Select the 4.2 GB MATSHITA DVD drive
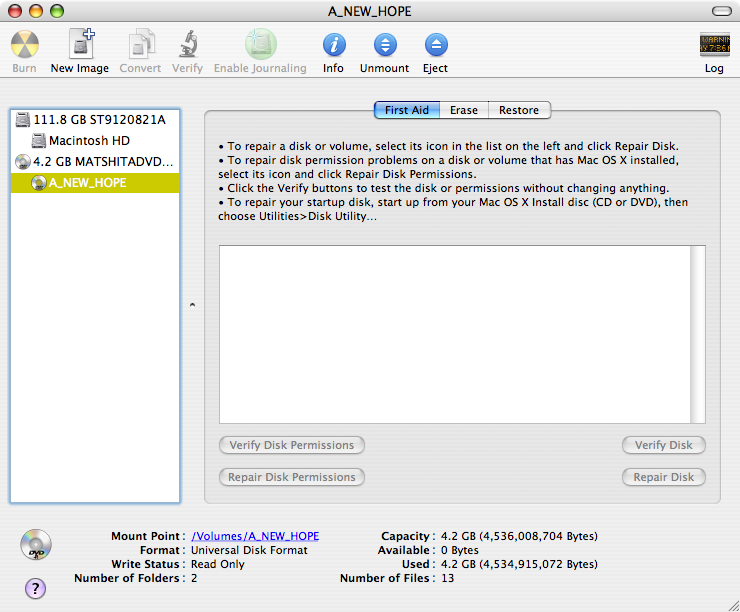 tap(103, 161)
